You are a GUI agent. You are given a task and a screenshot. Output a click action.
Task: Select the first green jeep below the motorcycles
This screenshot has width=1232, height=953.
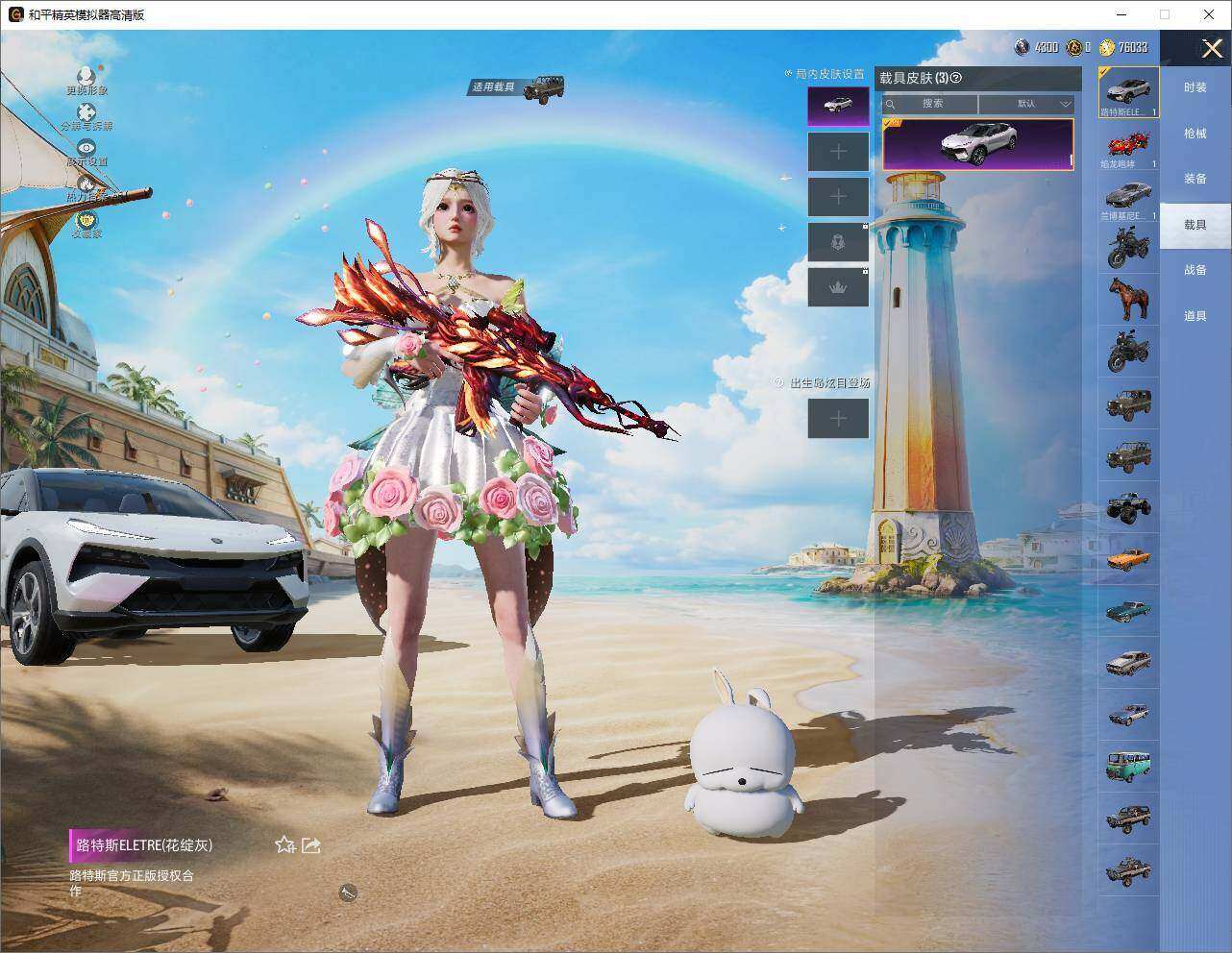click(1128, 403)
